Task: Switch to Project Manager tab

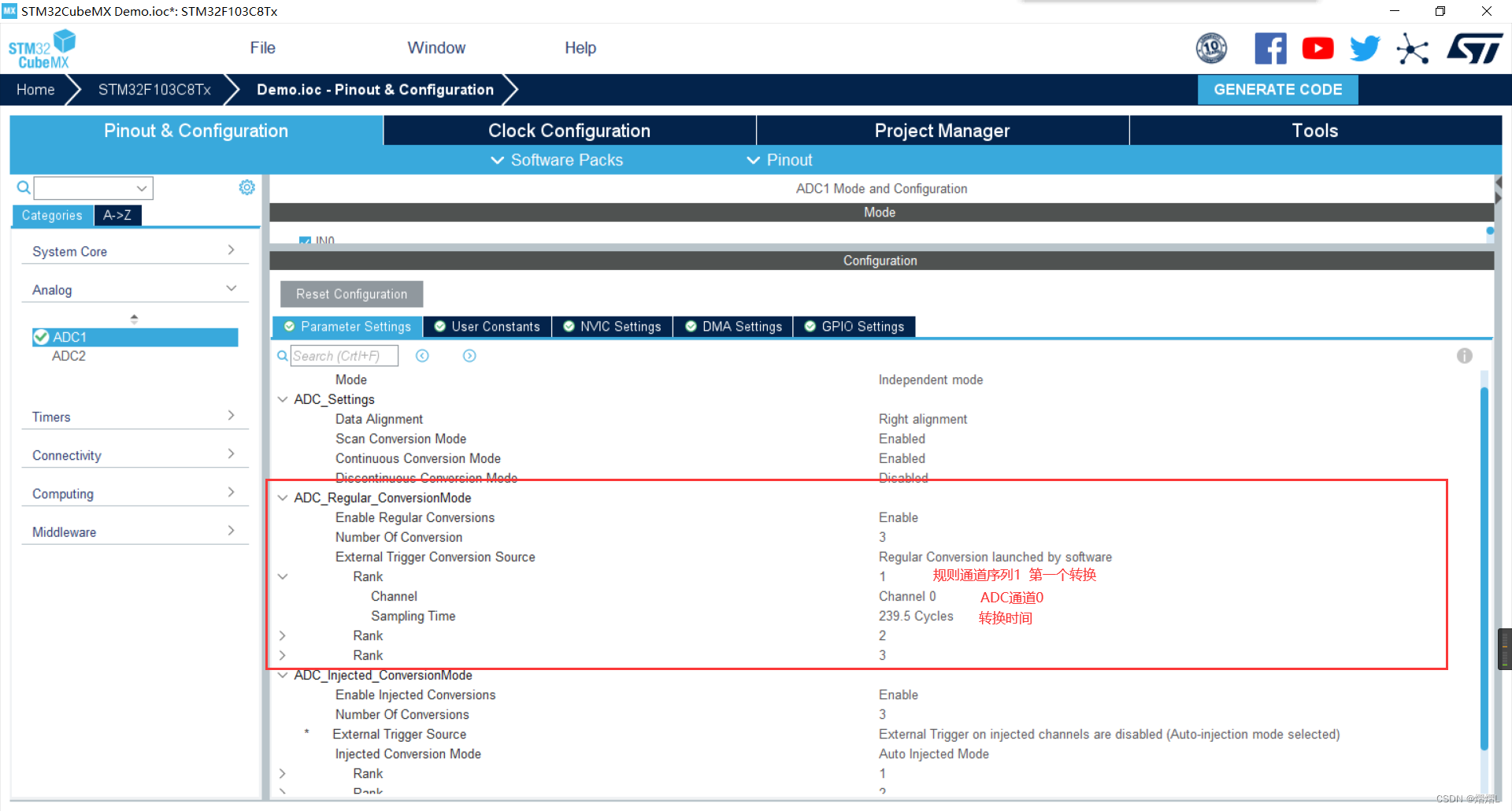Action: (x=942, y=131)
